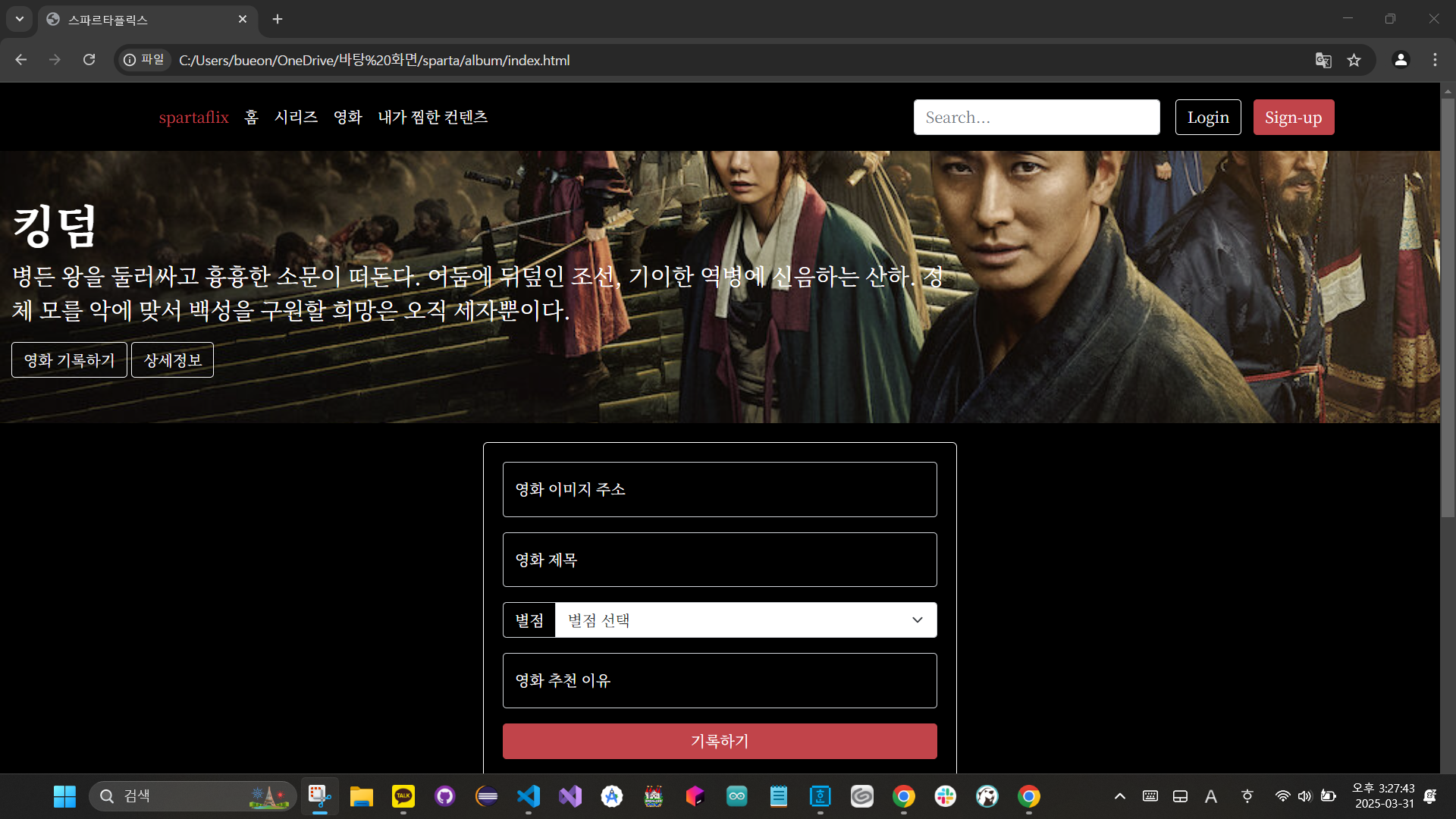1456x819 pixels.
Task: Focus the Search... input box
Action: [x=1037, y=118]
